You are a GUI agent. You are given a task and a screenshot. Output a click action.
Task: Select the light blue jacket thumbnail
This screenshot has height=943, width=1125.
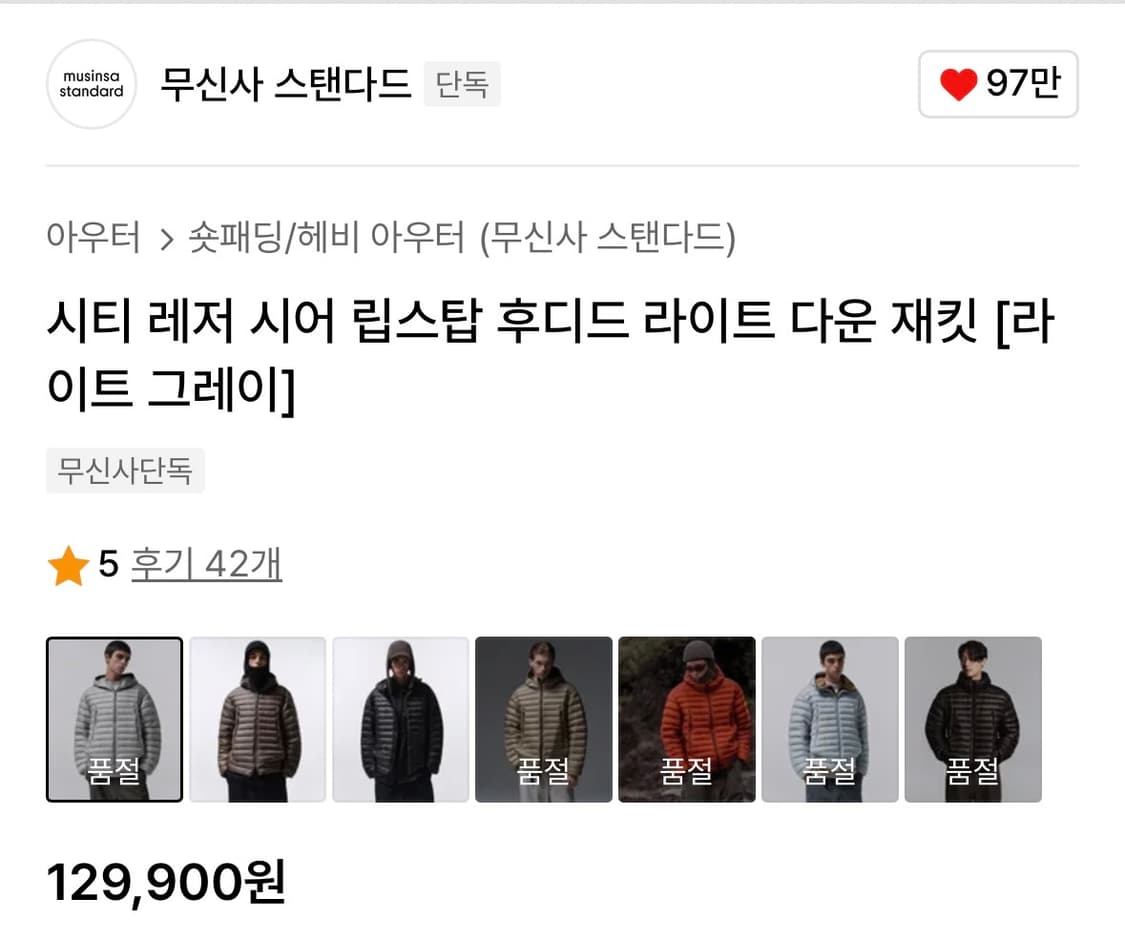[830, 719]
